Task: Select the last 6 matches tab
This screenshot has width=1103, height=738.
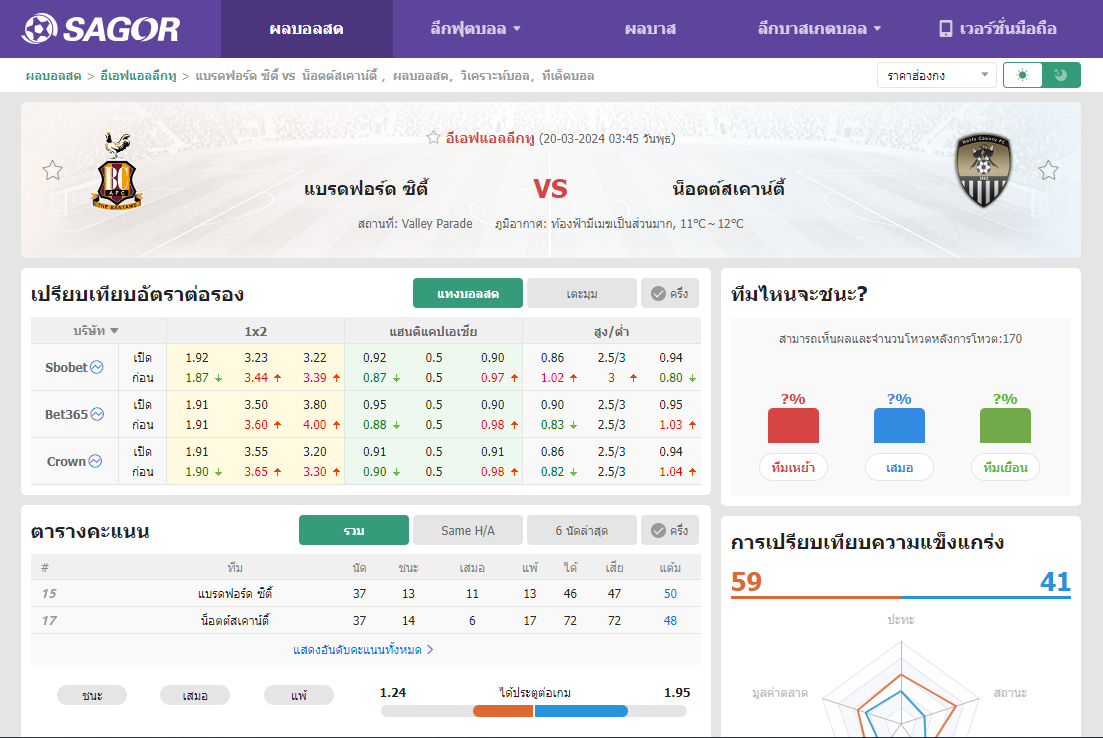Action: pos(582,530)
